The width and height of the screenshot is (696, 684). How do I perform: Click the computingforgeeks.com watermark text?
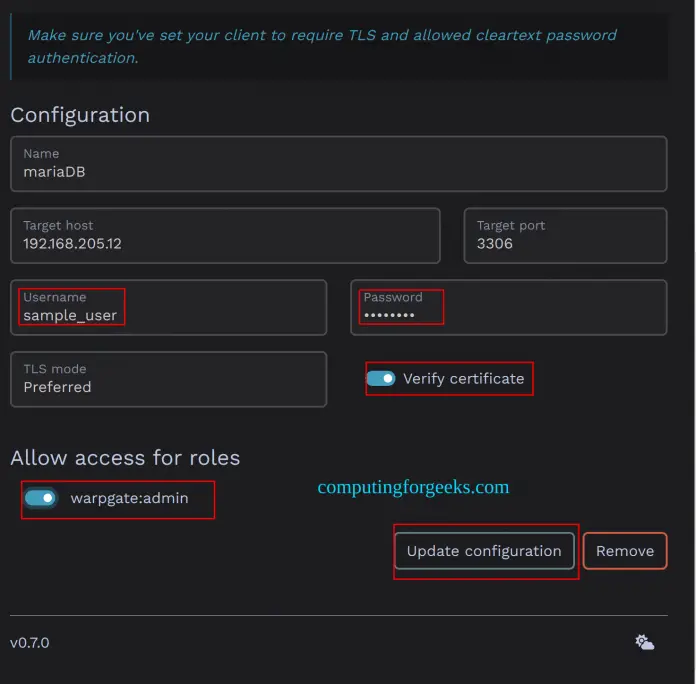[413, 488]
